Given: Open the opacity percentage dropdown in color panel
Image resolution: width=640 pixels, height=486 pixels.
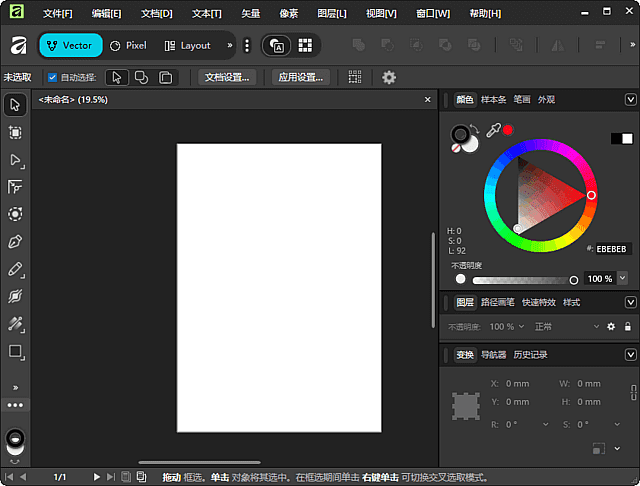Looking at the screenshot, I should point(624,279).
